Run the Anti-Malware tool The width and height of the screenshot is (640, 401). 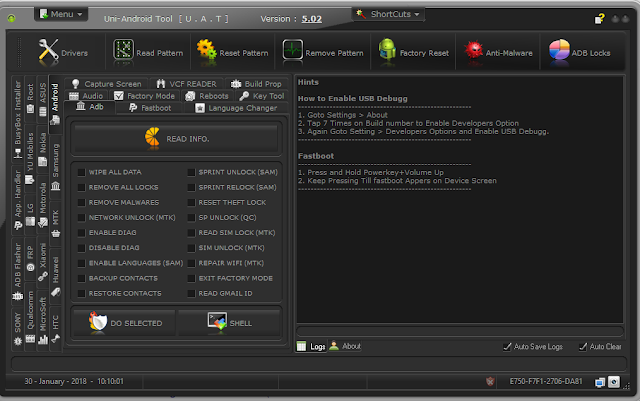point(498,53)
